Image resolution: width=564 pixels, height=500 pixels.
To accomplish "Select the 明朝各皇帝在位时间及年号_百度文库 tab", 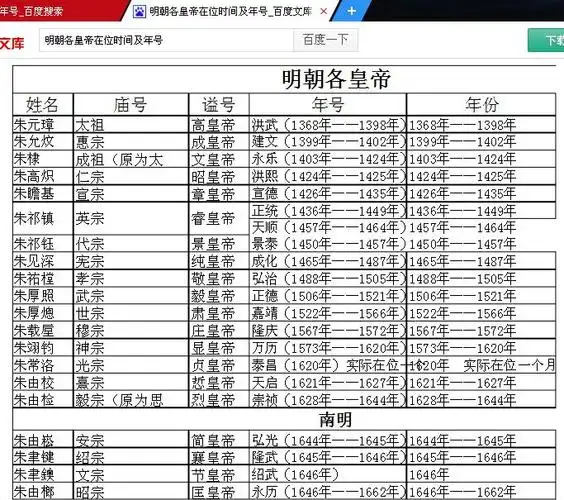I will [231, 12].
